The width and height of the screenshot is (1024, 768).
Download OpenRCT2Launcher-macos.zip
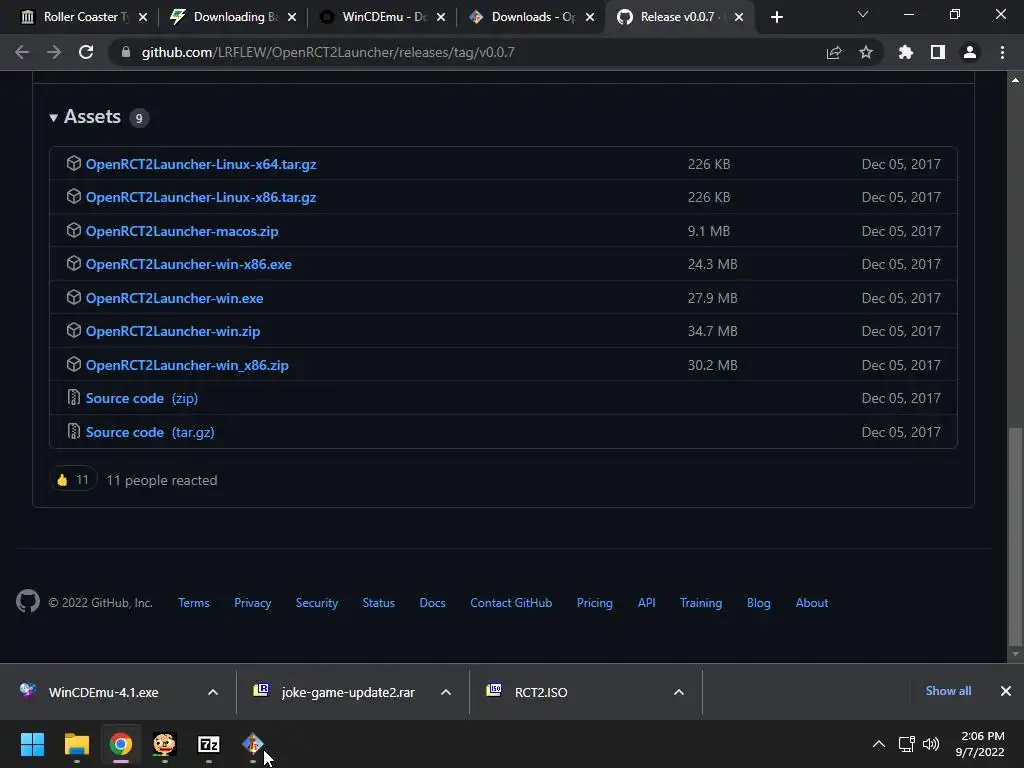182,231
